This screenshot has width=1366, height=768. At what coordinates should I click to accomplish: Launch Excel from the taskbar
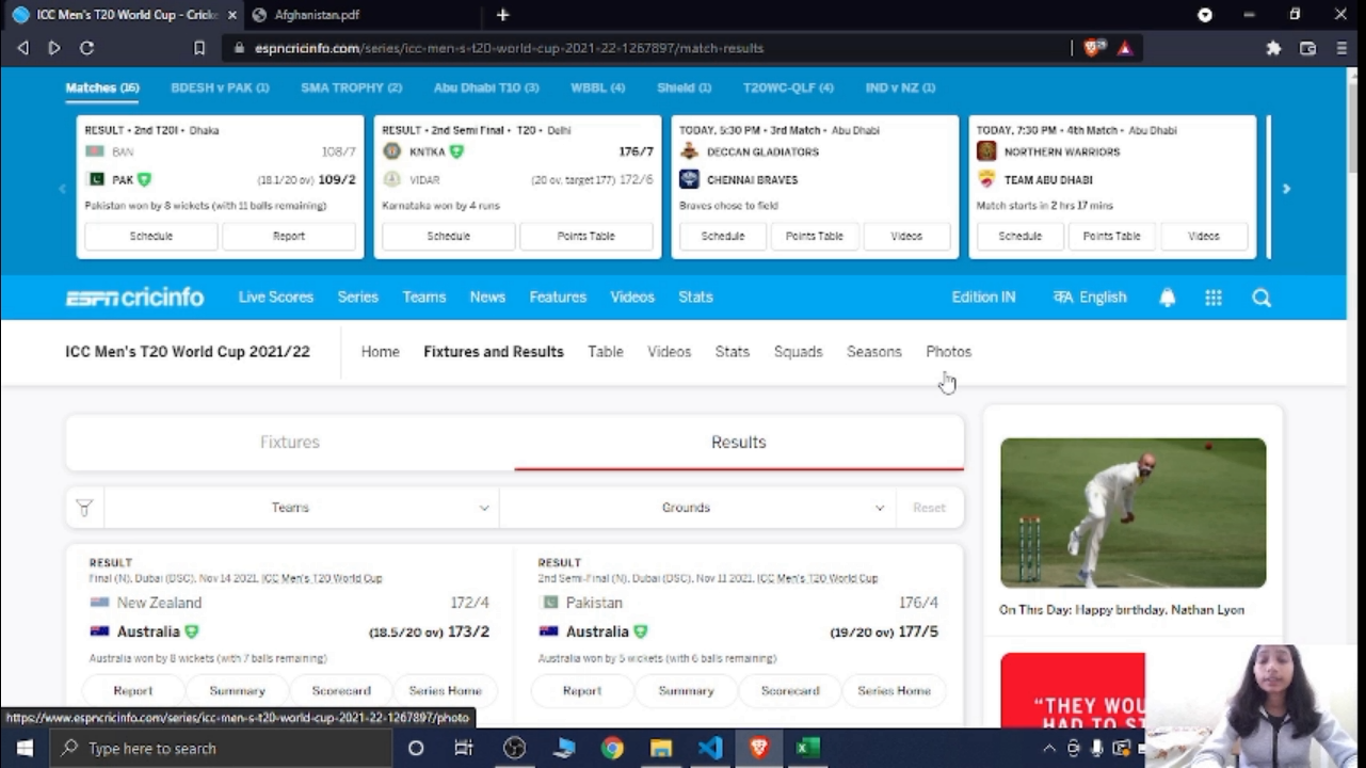(807, 748)
